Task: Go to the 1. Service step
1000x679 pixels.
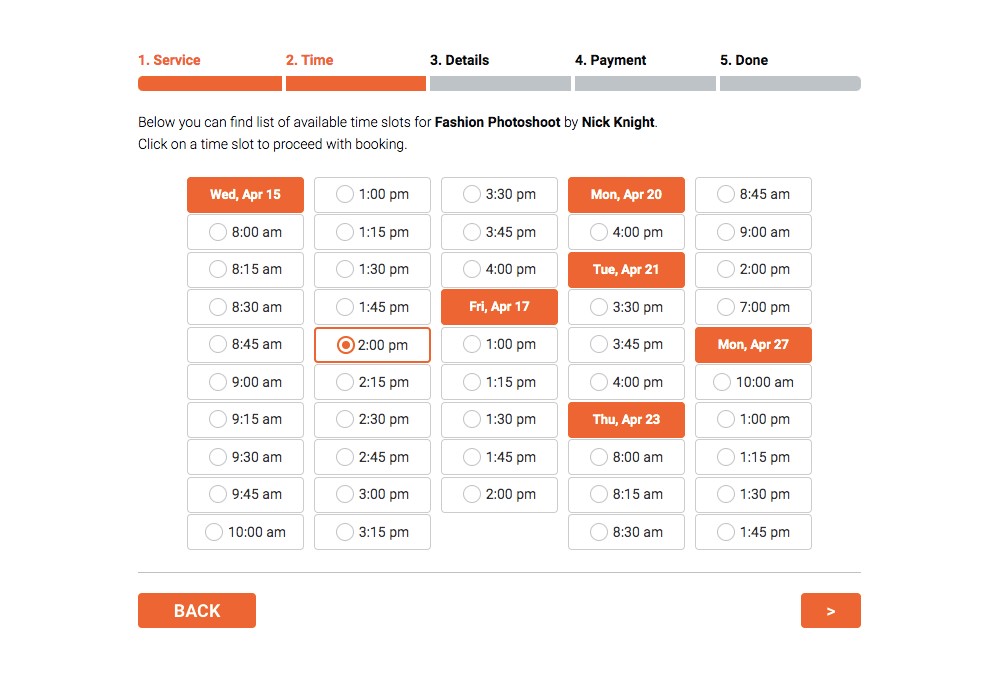Action: click(x=169, y=60)
